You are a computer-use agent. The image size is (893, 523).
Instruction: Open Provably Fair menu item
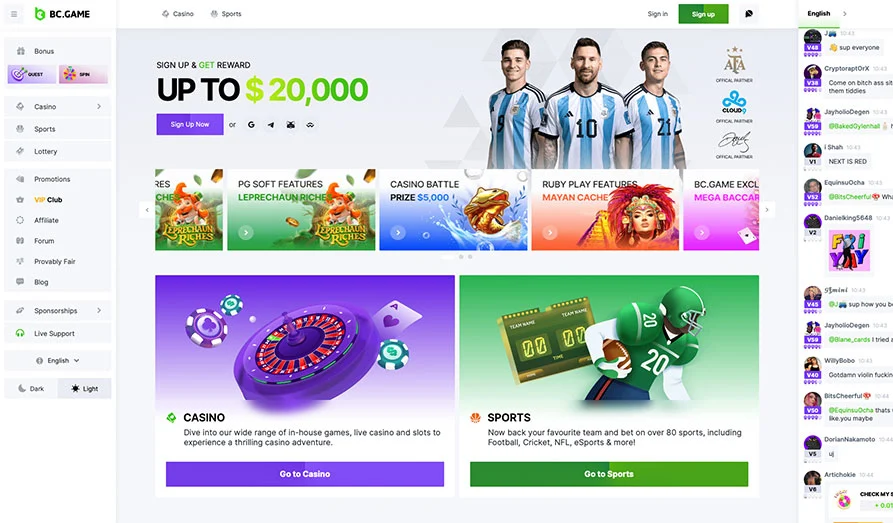(55, 262)
